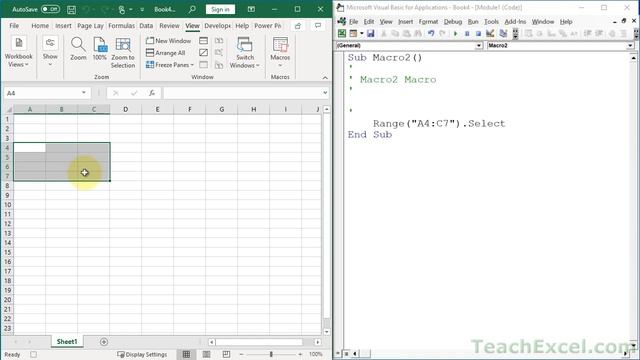
Task: Click Zoom to Selection
Action: point(122,52)
